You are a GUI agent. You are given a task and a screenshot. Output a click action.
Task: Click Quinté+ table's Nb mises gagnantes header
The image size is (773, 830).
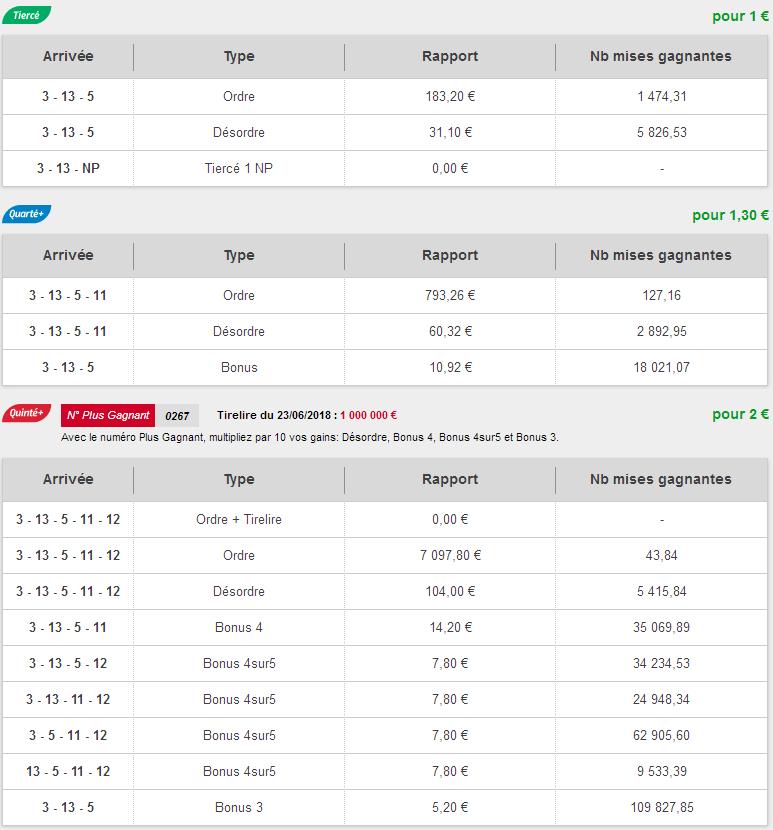pos(661,479)
